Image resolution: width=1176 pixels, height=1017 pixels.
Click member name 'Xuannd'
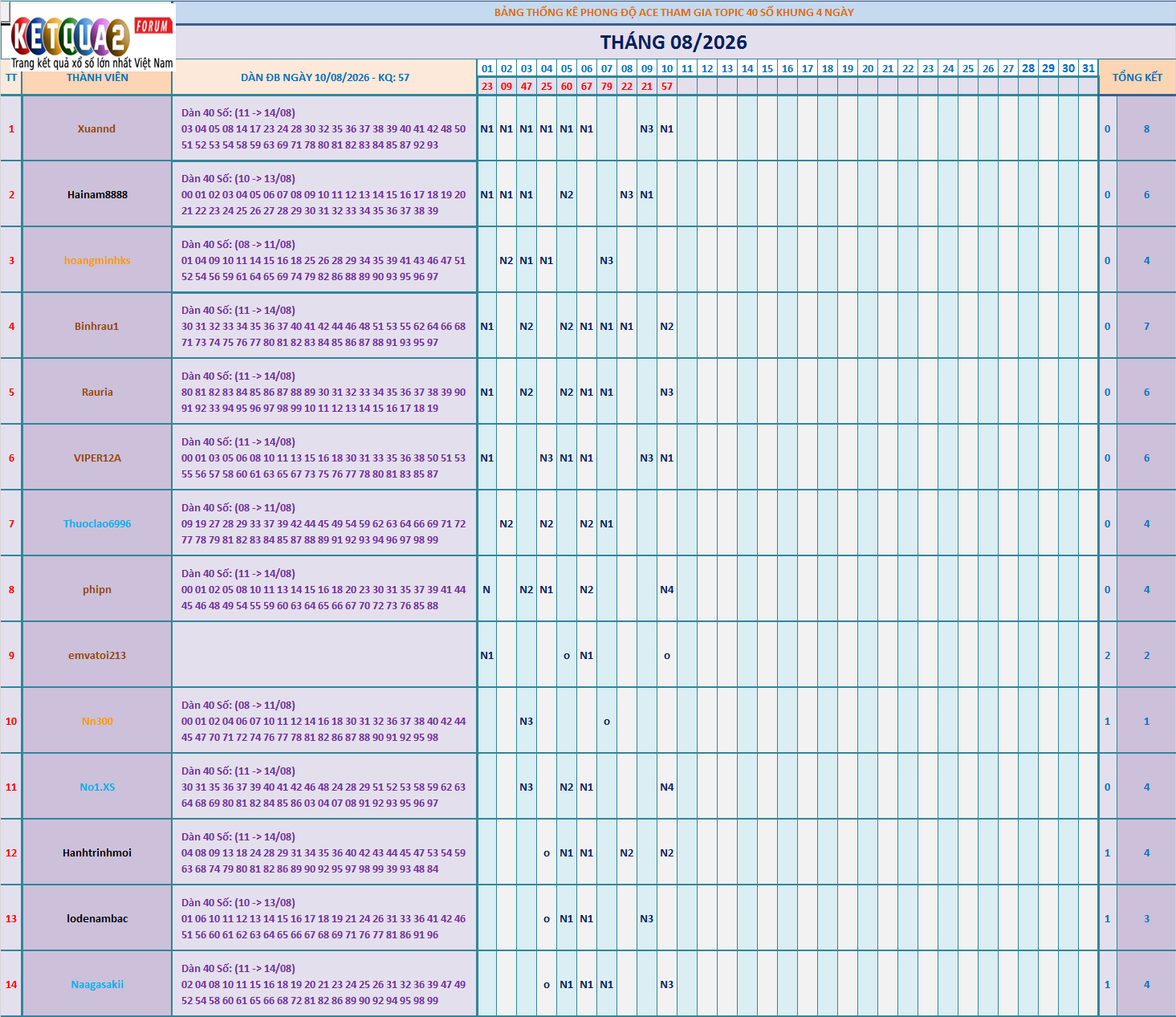[x=96, y=129]
